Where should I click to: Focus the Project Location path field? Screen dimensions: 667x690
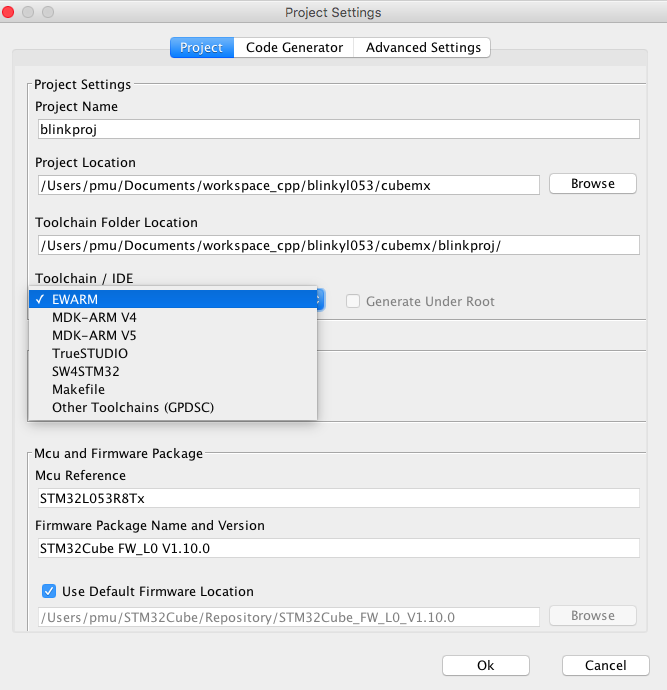pos(289,185)
